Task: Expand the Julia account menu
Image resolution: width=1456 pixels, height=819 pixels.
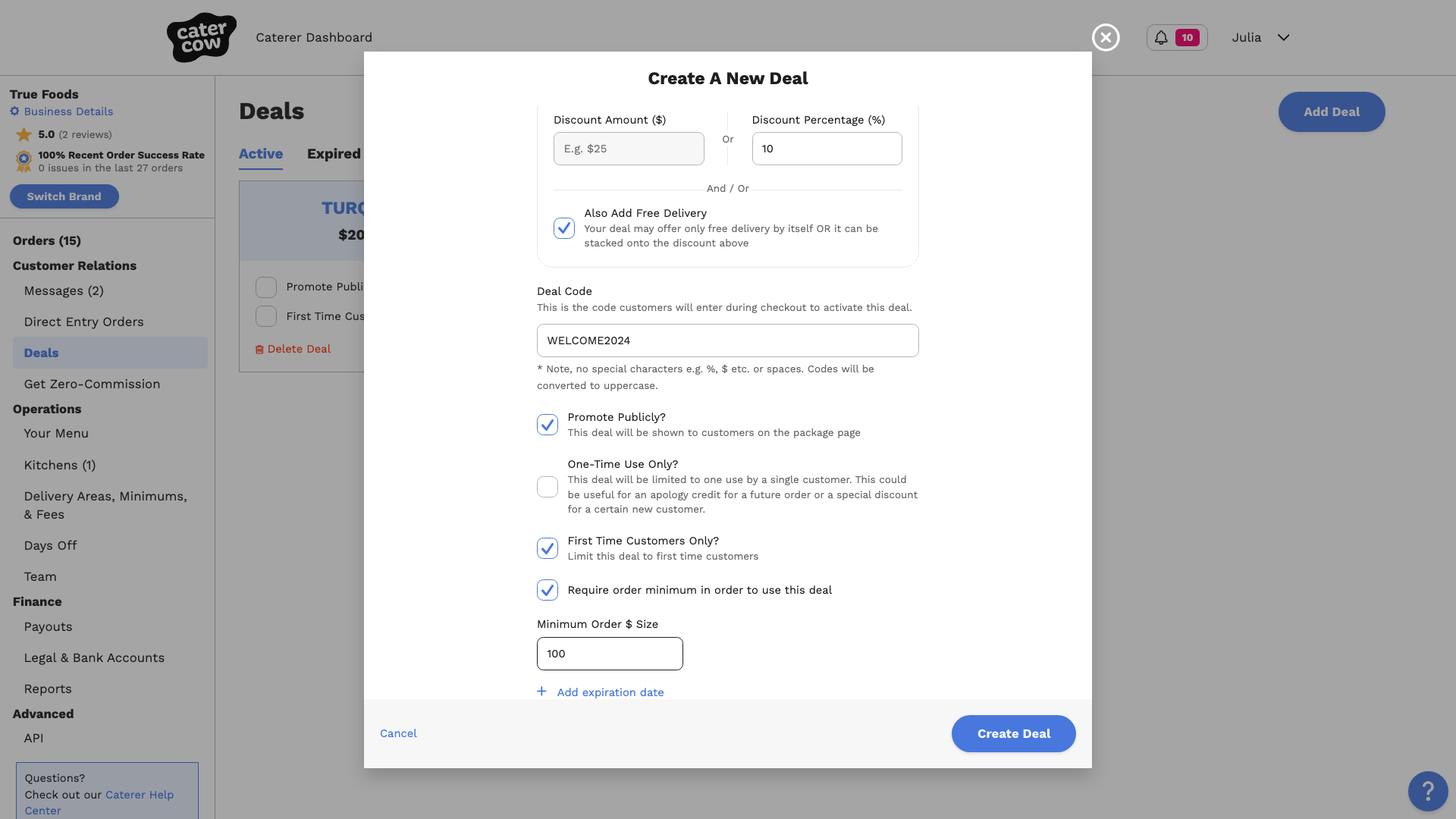Action: pyautogui.click(x=1260, y=37)
